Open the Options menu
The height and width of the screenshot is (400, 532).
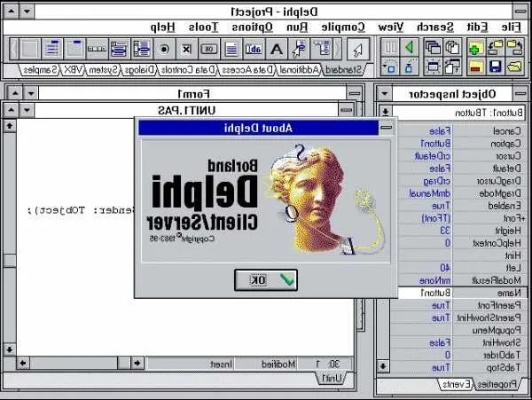tap(252, 27)
